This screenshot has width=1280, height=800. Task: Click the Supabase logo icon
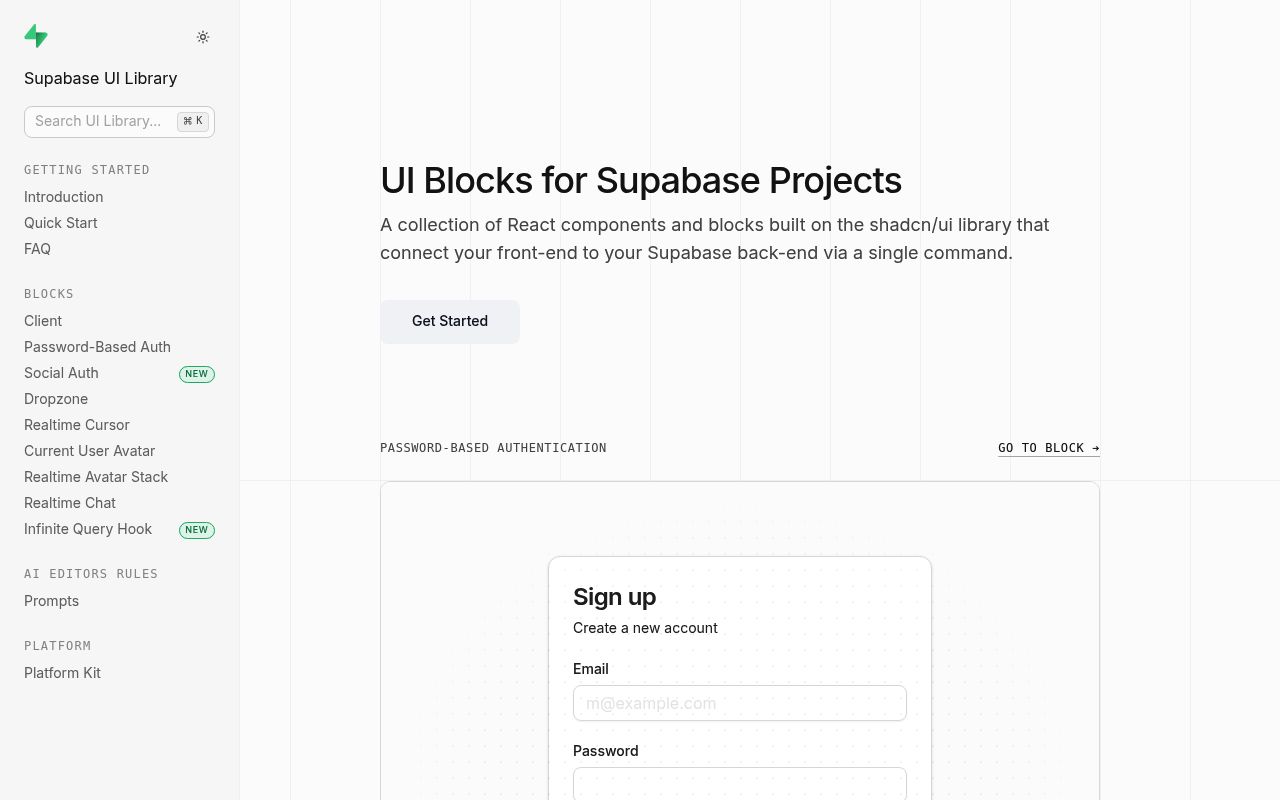pyautogui.click(x=36, y=36)
